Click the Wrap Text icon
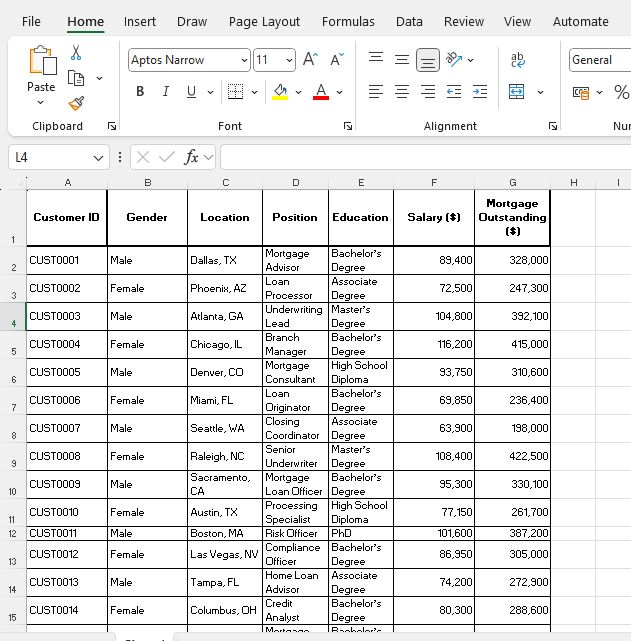The height and width of the screenshot is (641, 631). 517,60
